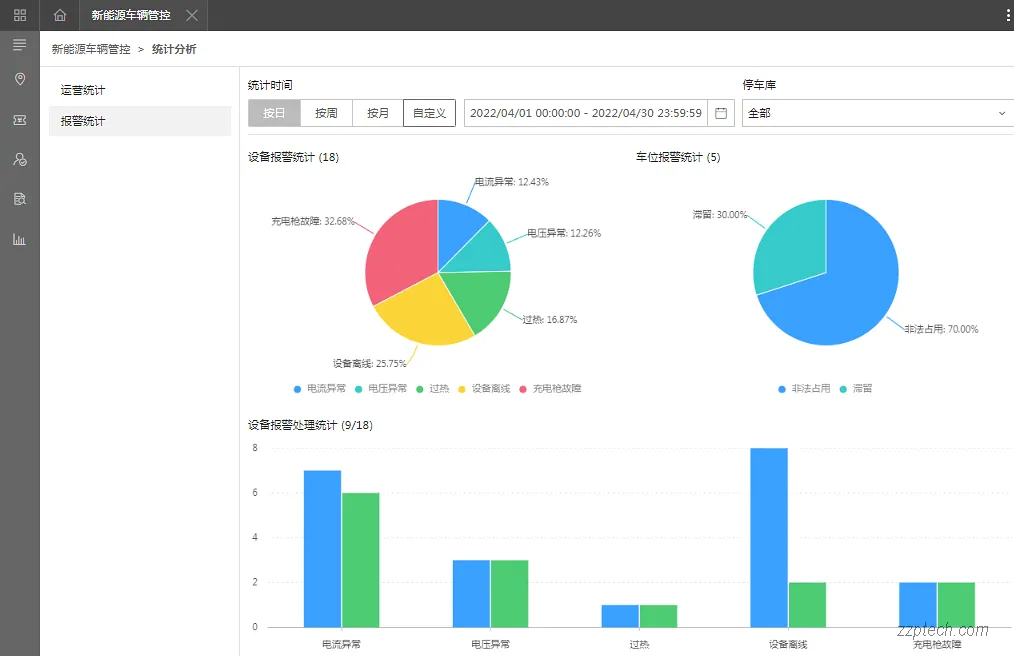Click the document audit icon in the sidebar
The image size is (1014, 656).
tap(19, 199)
